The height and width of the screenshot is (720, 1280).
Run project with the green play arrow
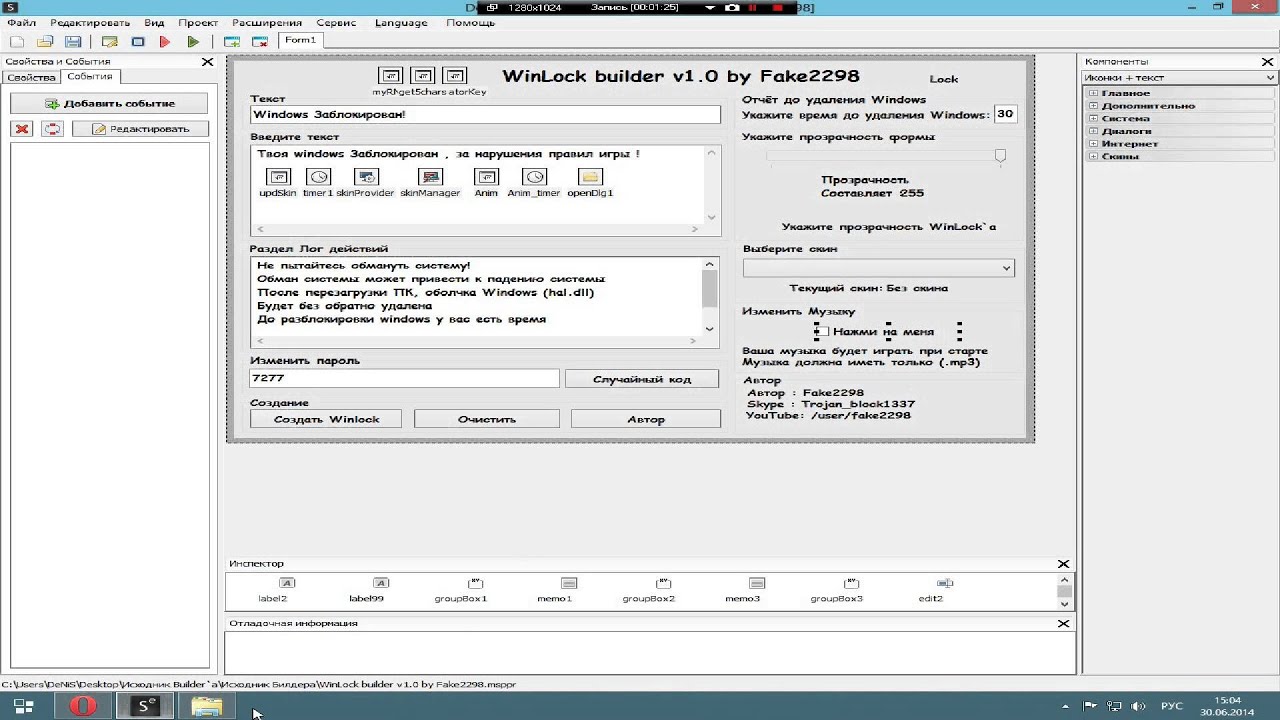point(193,41)
